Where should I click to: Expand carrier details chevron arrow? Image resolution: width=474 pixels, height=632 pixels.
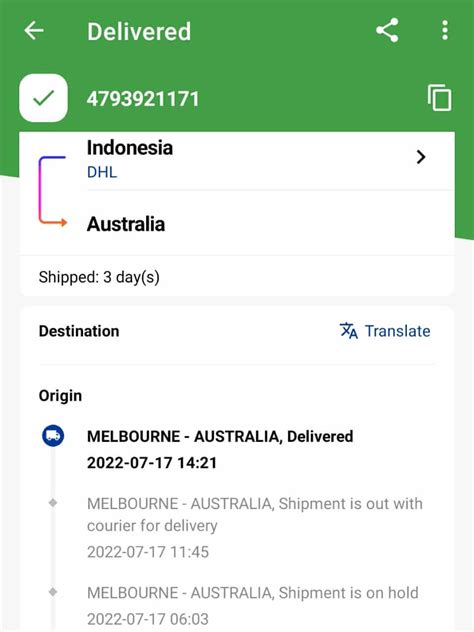pyautogui.click(x=421, y=157)
